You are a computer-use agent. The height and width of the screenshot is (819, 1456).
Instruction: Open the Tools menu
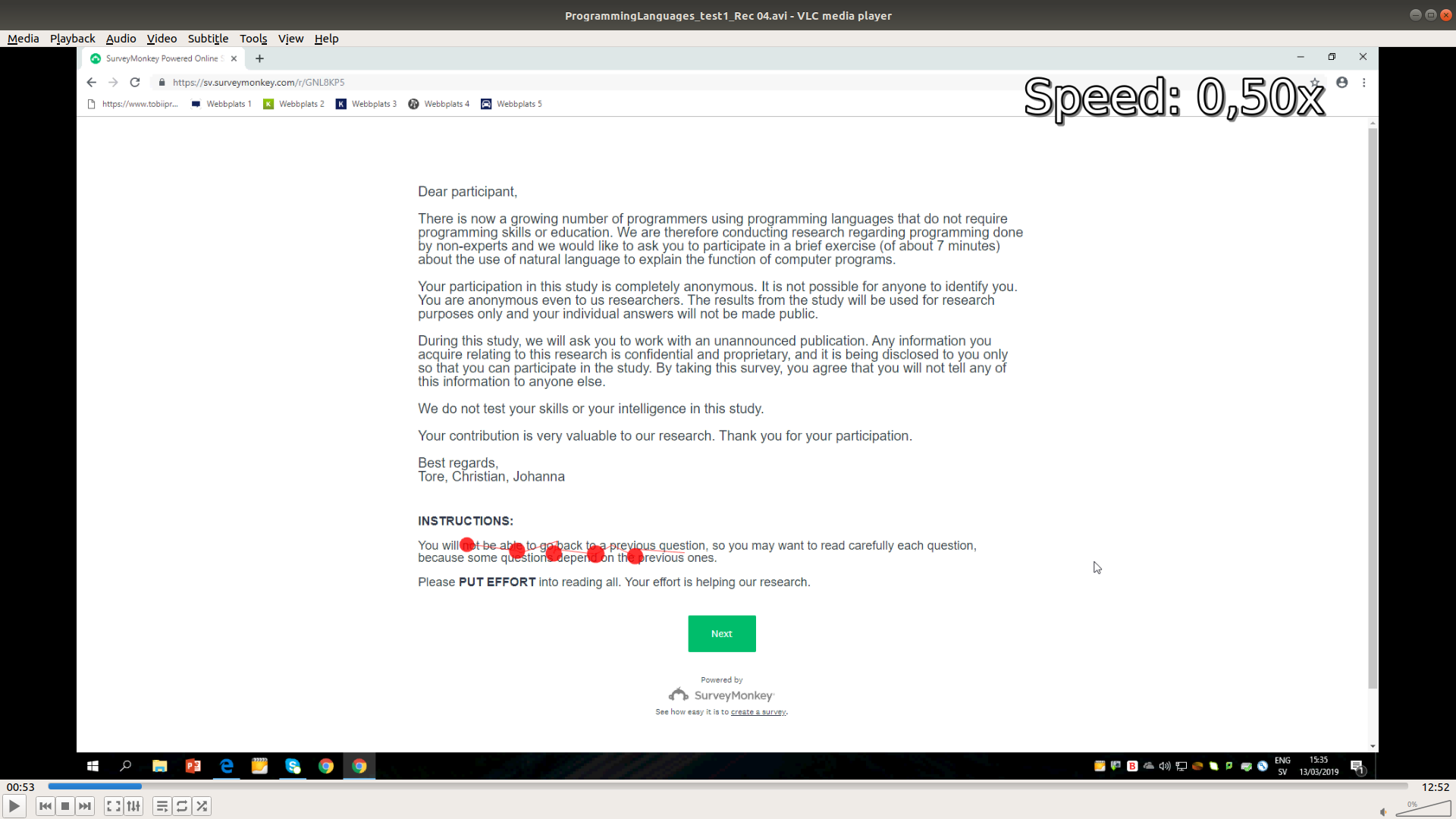pyautogui.click(x=253, y=39)
